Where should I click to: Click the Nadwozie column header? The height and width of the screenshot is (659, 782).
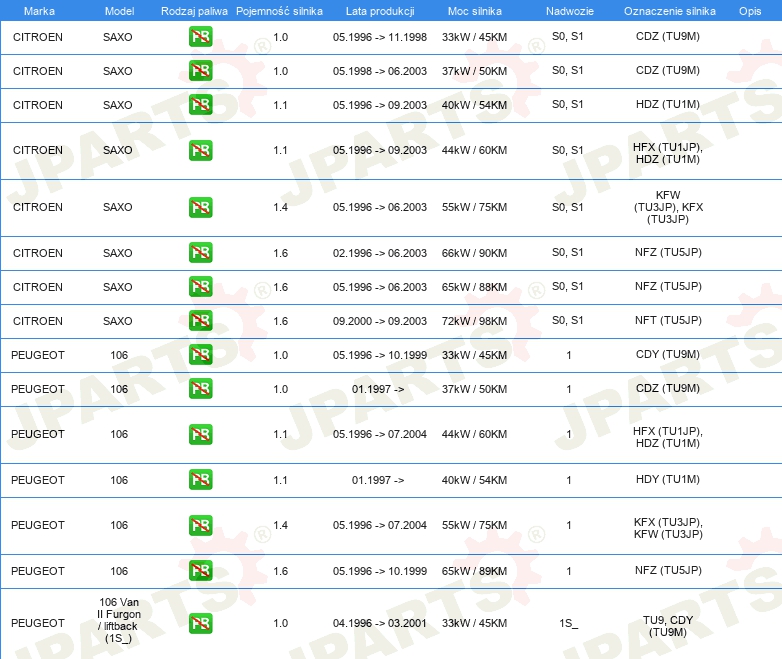point(570,11)
